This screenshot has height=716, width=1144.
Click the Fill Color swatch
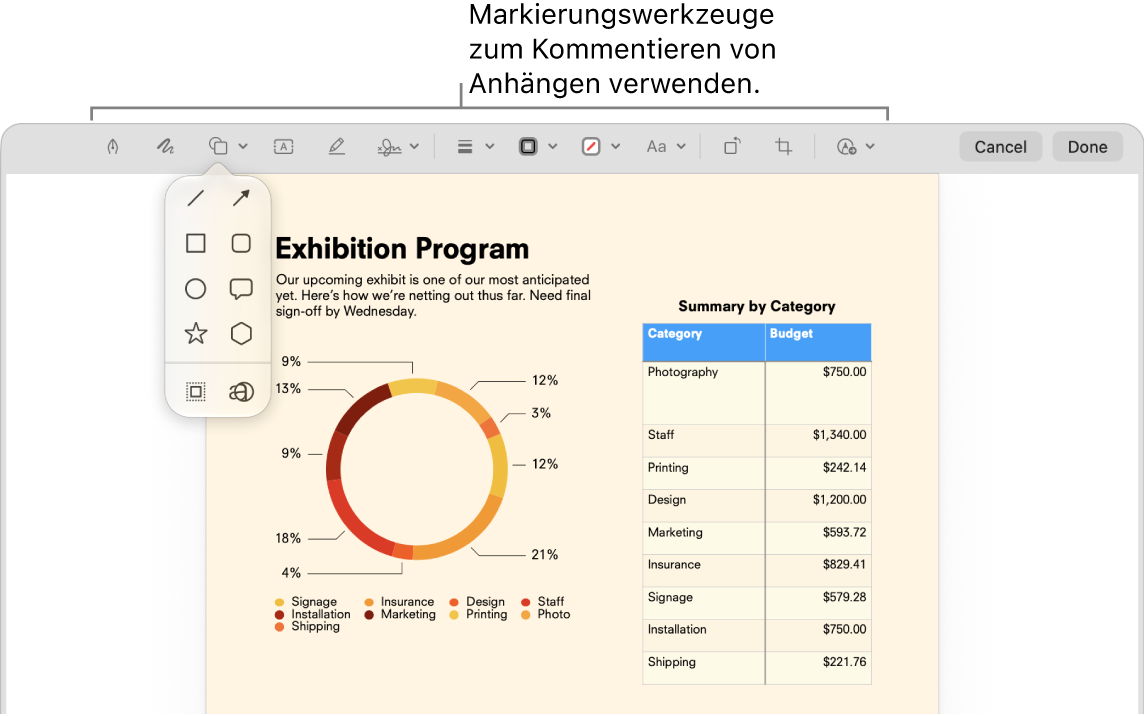click(591, 147)
